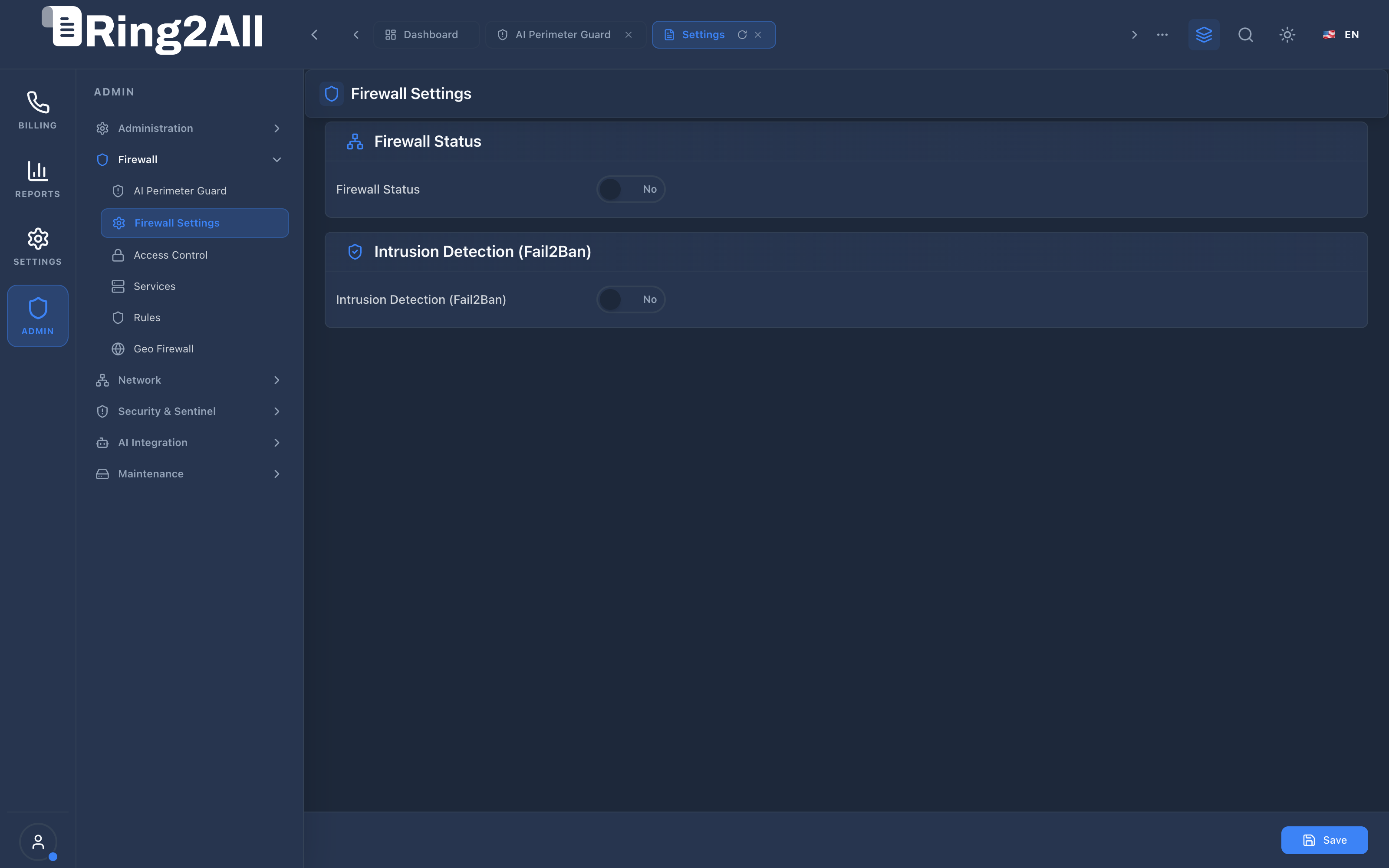This screenshot has height=868, width=1389.
Task: Click the Security & Sentinel label
Action: click(167, 411)
